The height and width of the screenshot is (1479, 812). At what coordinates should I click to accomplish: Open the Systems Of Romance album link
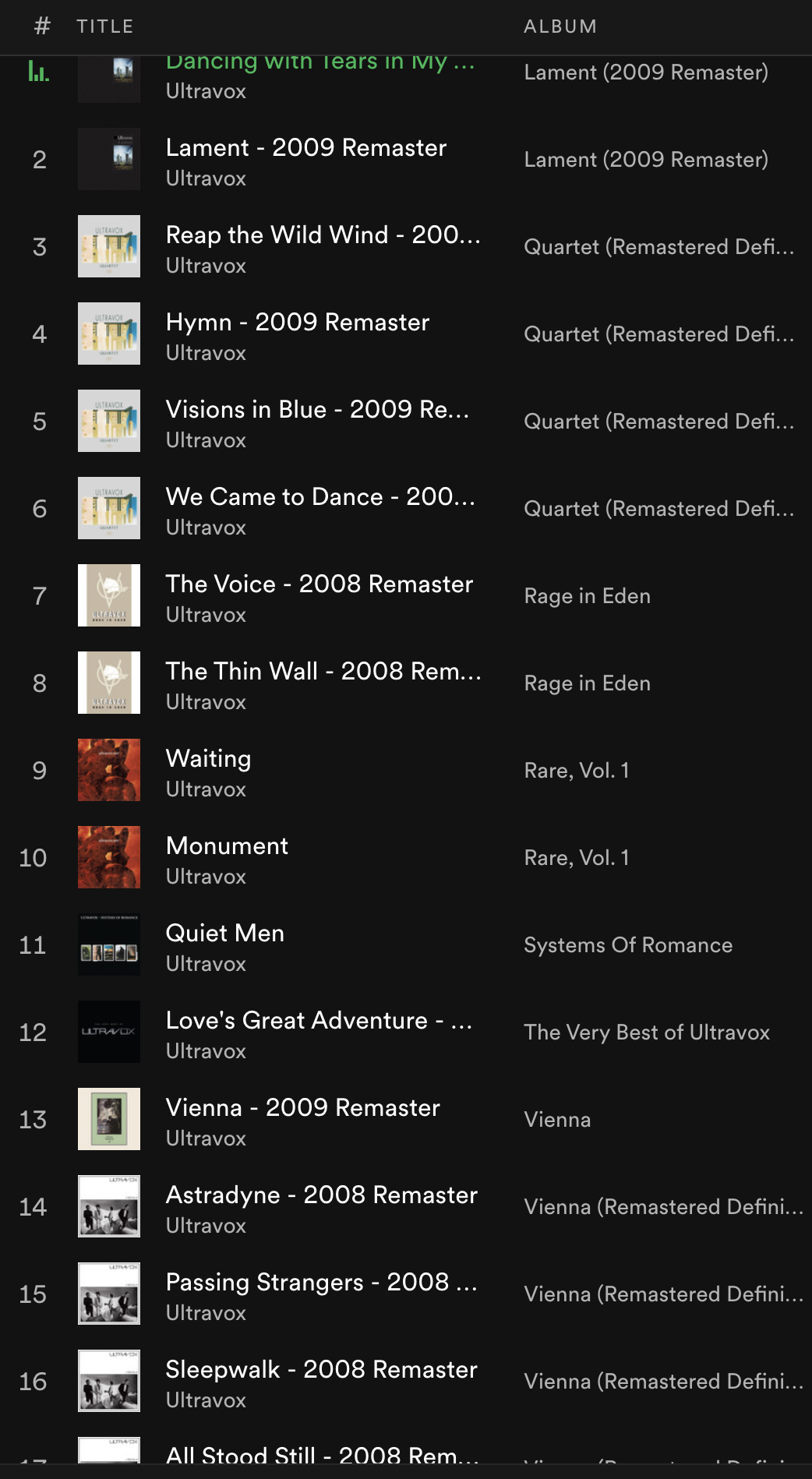click(x=628, y=945)
